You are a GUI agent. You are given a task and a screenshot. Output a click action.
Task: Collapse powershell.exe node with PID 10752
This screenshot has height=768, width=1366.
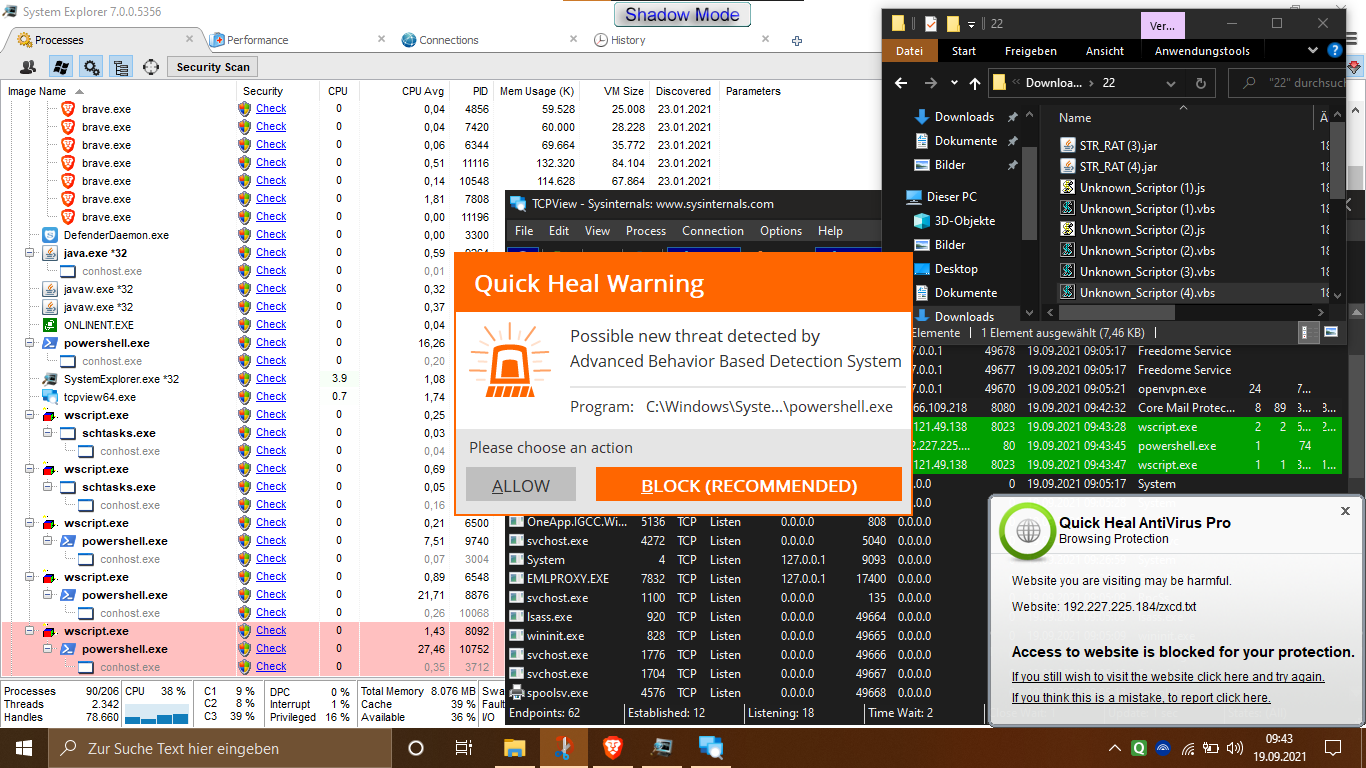pyautogui.click(x=47, y=649)
